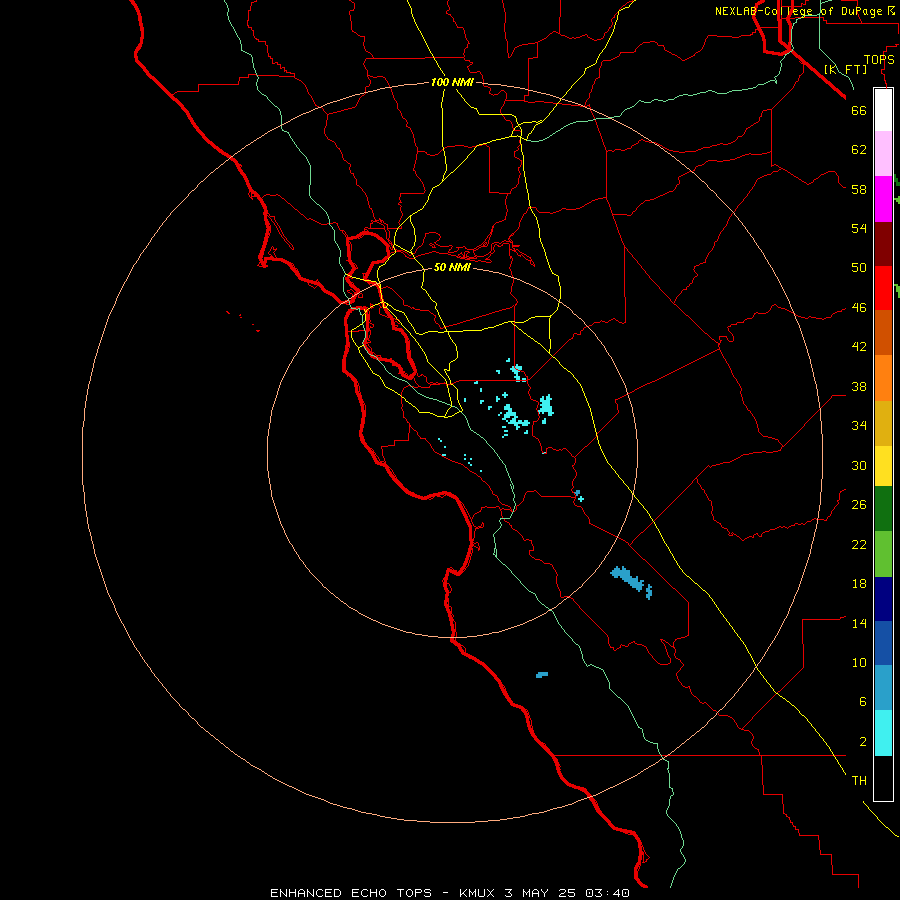Click legend value "34"
Image resolution: width=900 pixels, height=900 pixels.
pyautogui.click(x=859, y=426)
